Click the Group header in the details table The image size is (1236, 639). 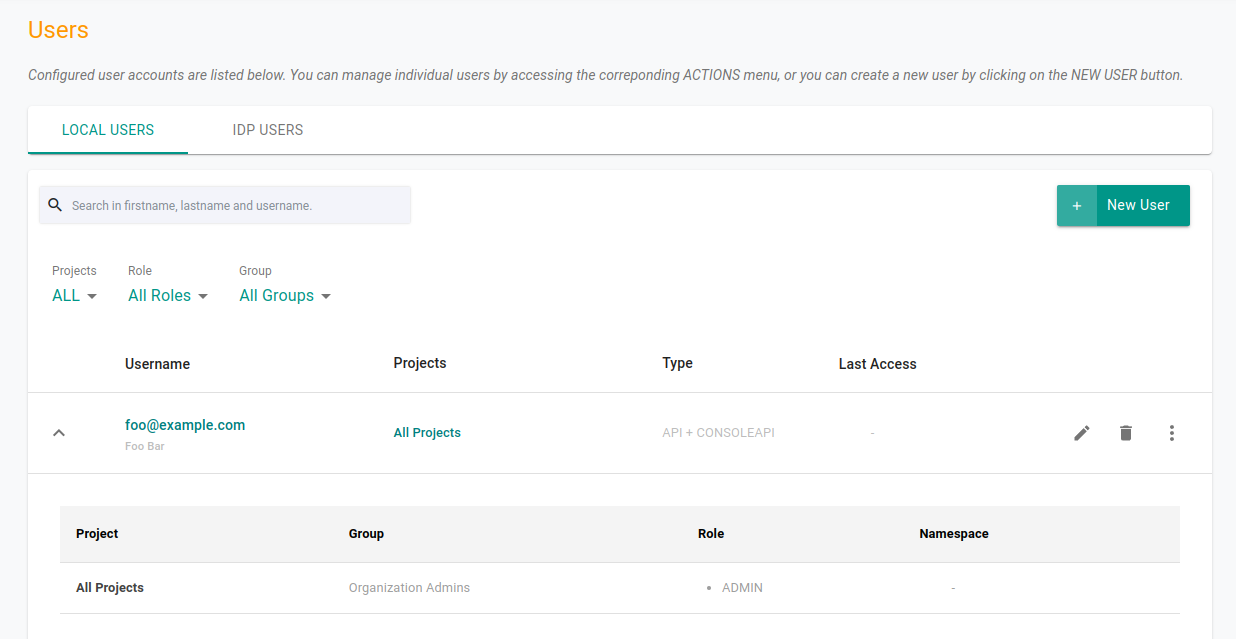[x=366, y=534]
